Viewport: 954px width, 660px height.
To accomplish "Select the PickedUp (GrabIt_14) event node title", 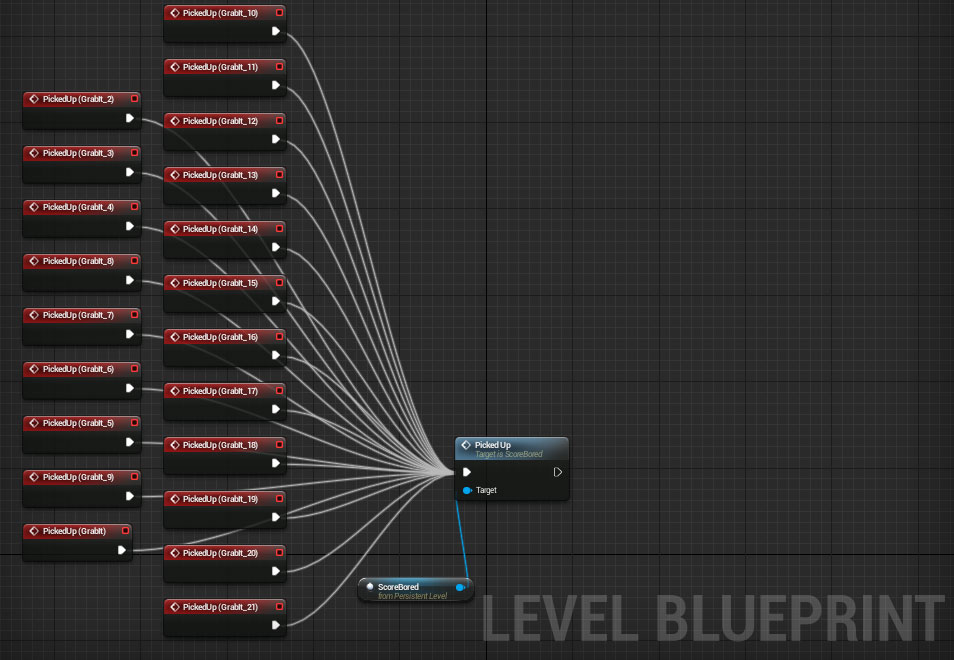I will pyautogui.click(x=220, y=229).
